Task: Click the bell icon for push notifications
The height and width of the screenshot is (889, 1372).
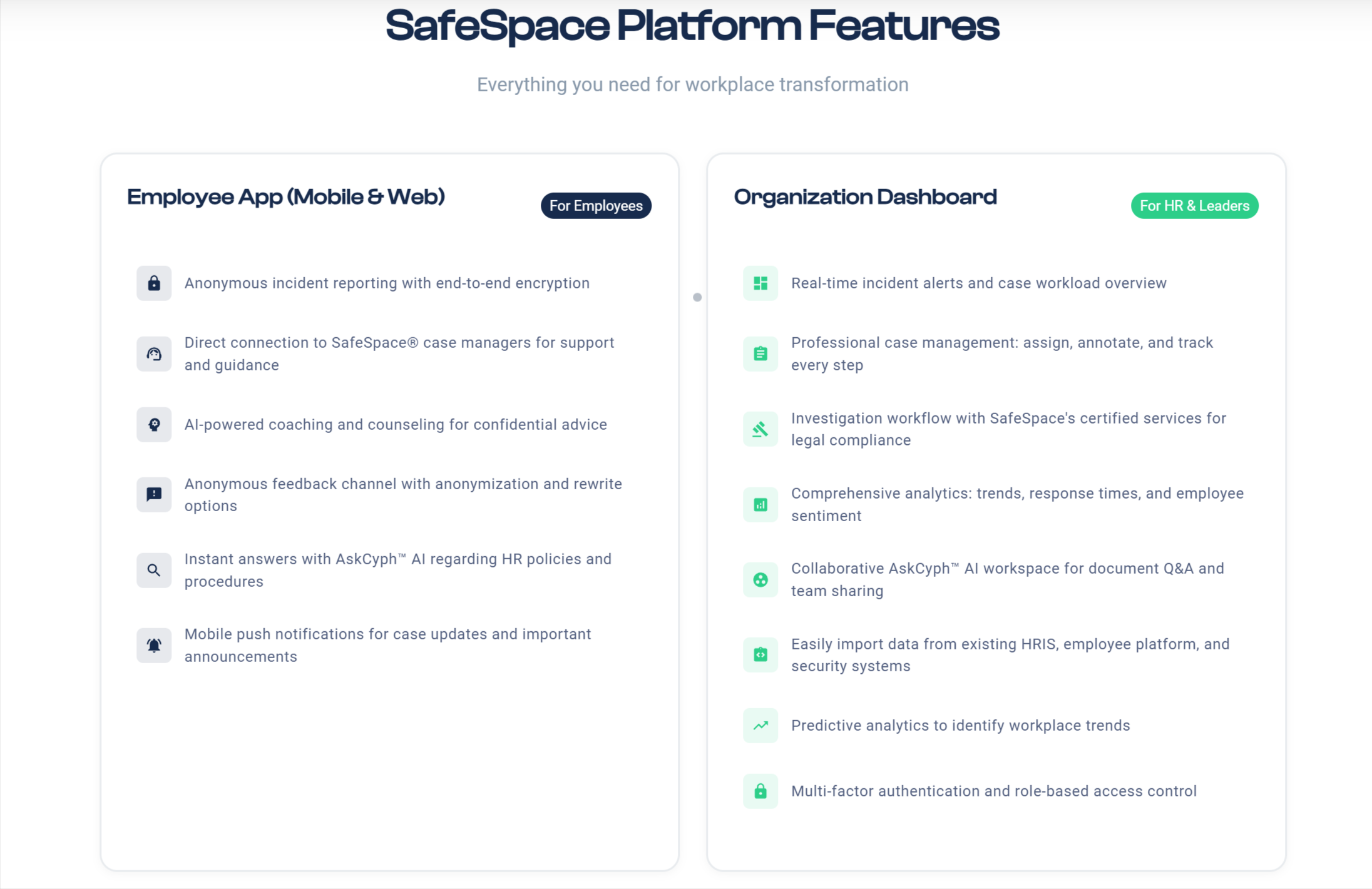Action: click(x=154, y=645)
